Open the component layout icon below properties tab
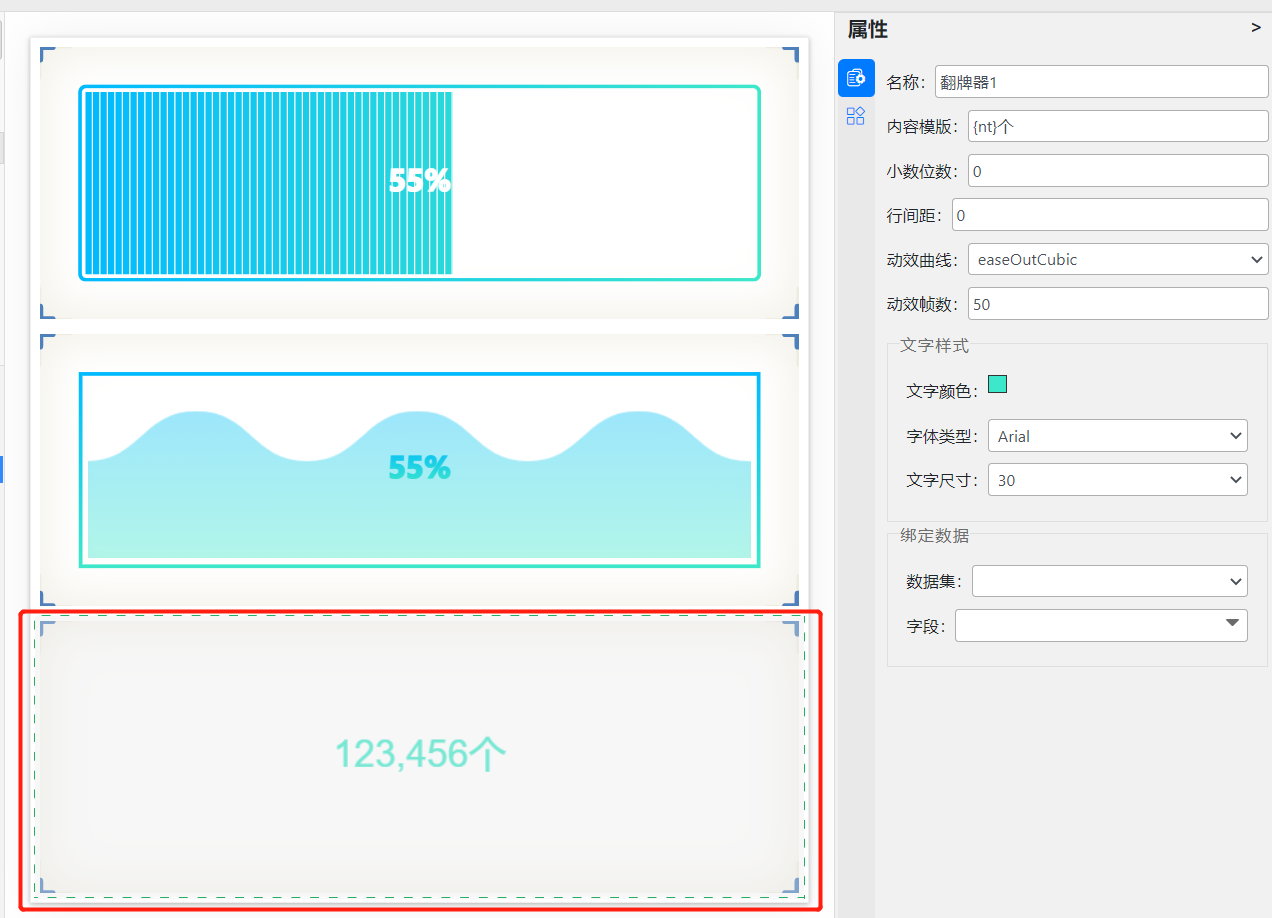Viewport: 1272px width, 918px height. click(x=856, y=116)
